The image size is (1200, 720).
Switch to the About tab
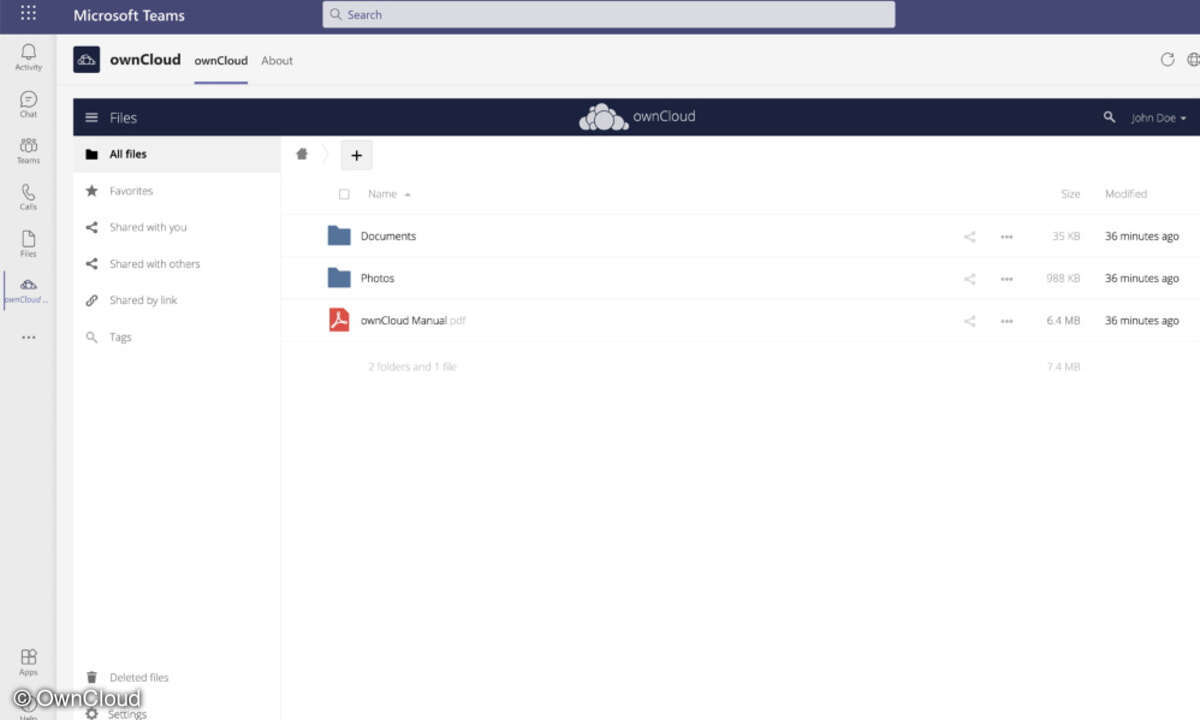click(x=277, y=61)
